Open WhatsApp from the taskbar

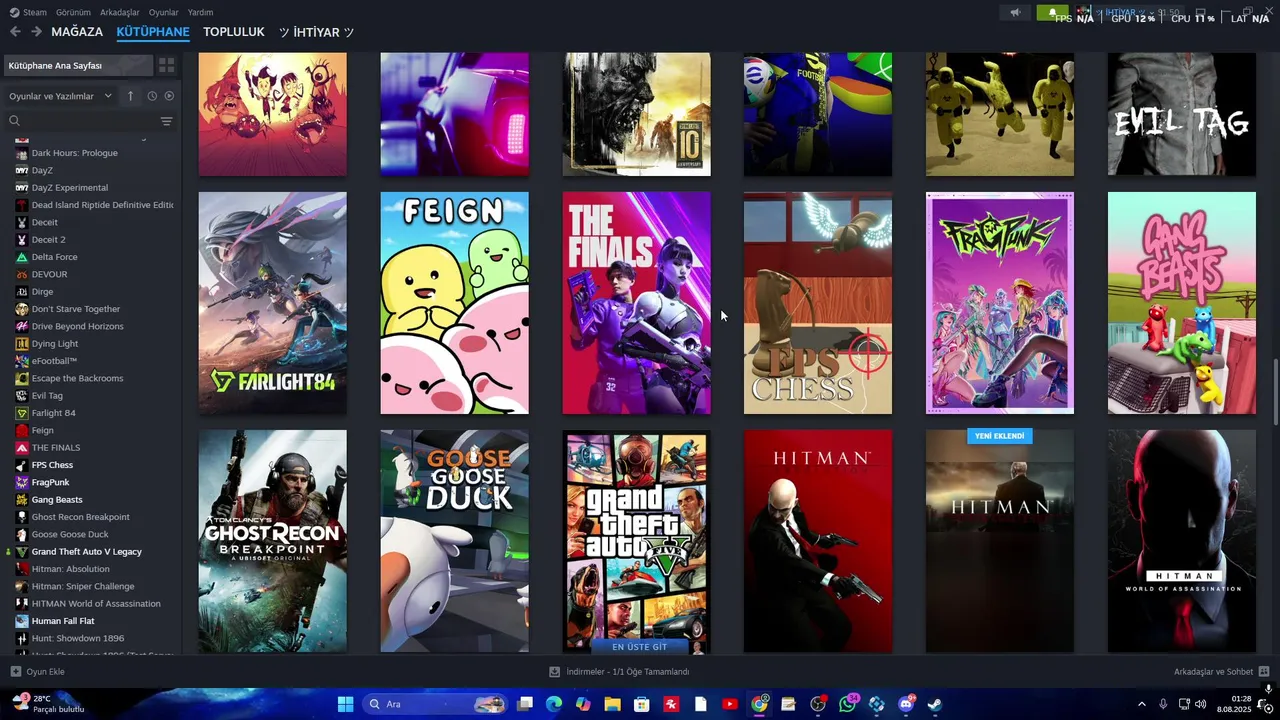point(848,704)
